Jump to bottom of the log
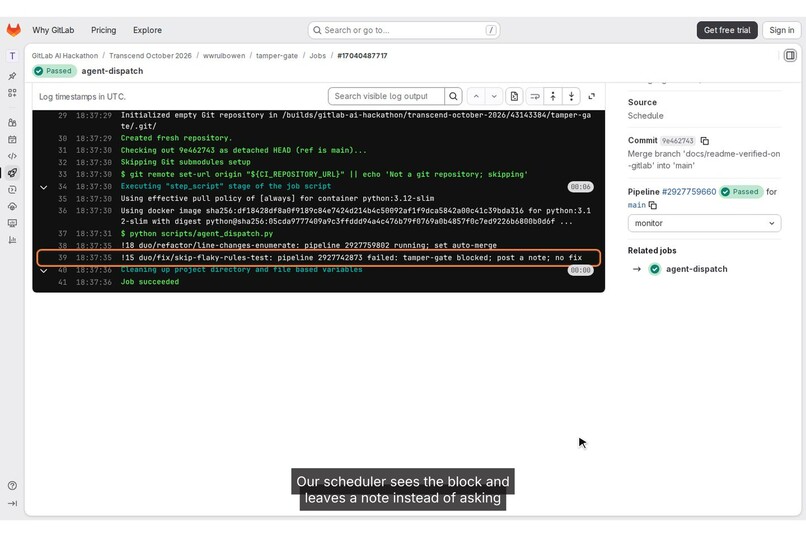The height and width of the screenshot is (537, 806). tap(572, 96)
